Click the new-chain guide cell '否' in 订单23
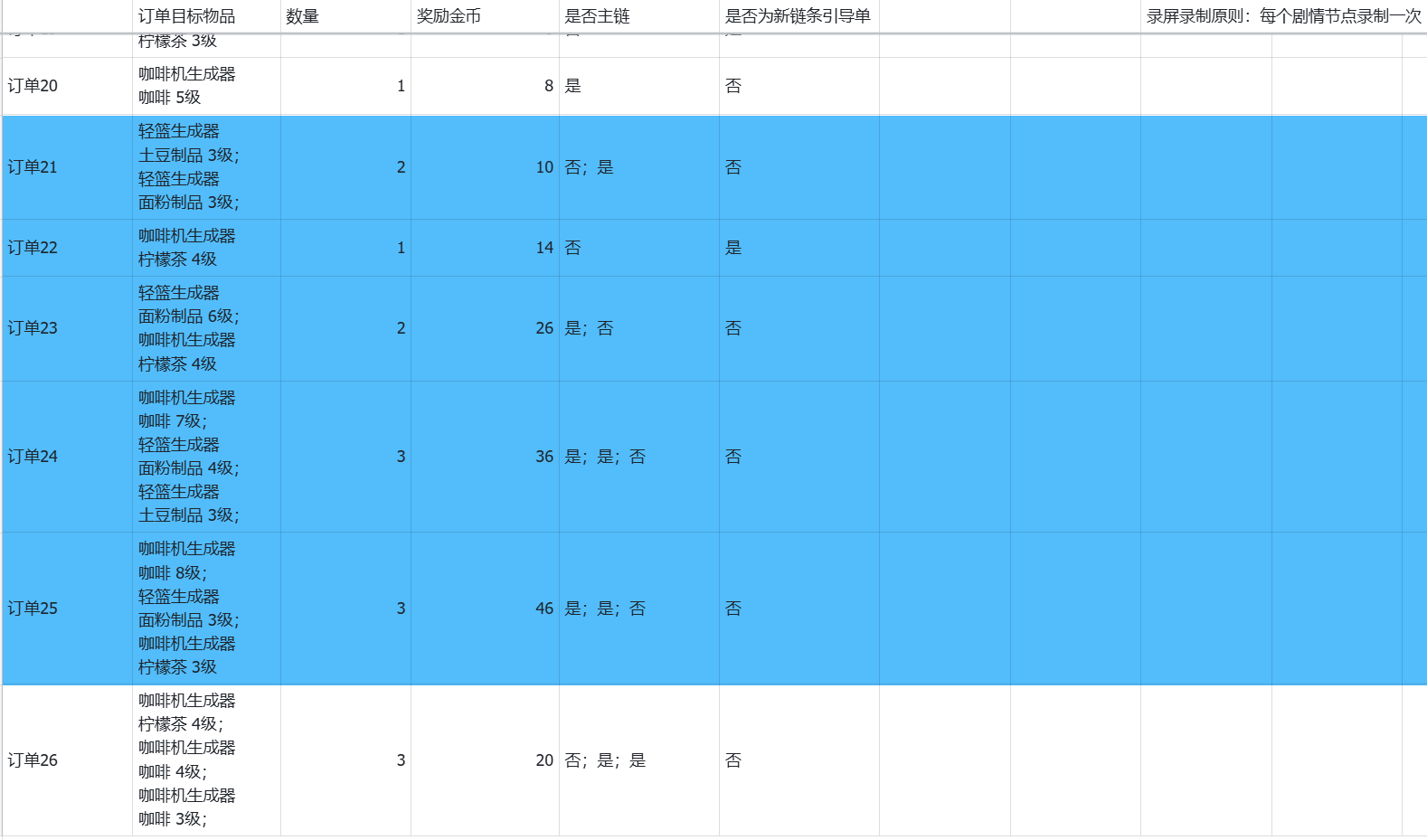The height and width of the screenshot is (840, 1427). (799, 328)
